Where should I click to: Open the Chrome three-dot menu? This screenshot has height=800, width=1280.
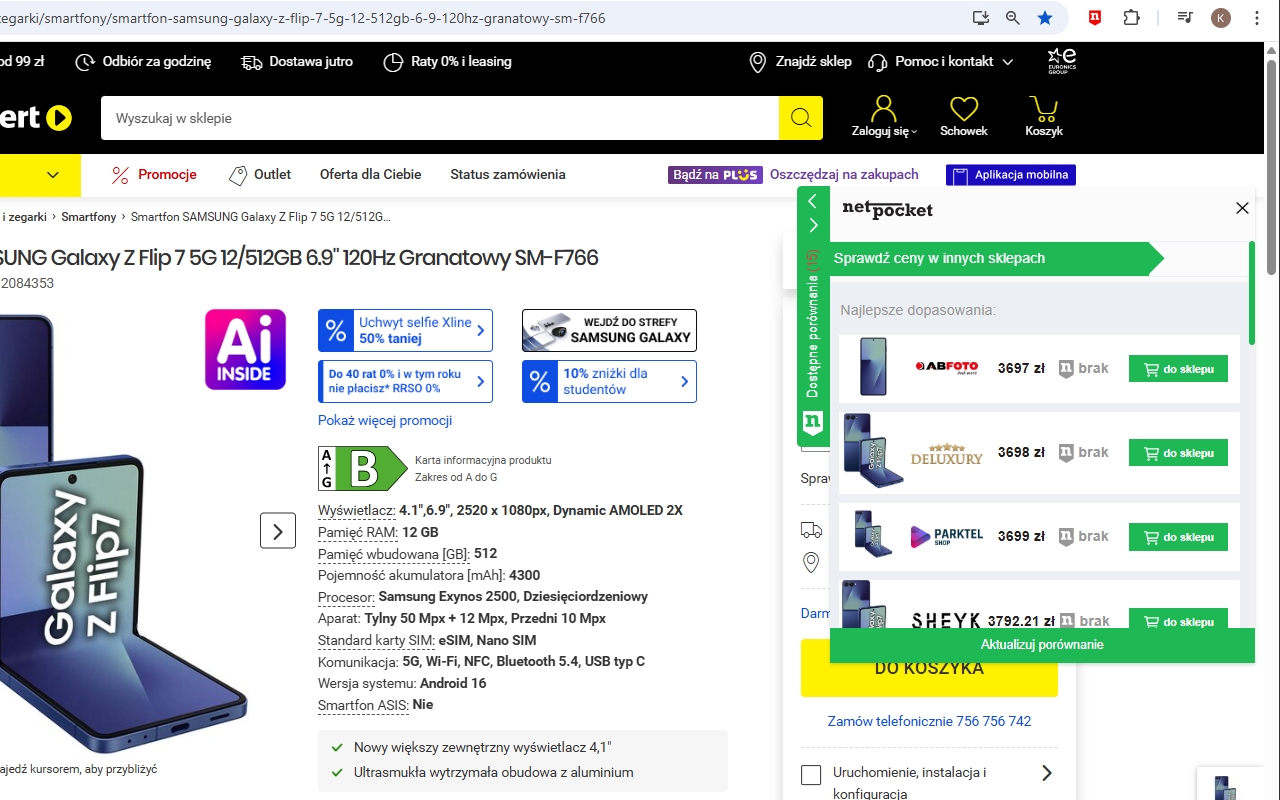point(1257,18)
